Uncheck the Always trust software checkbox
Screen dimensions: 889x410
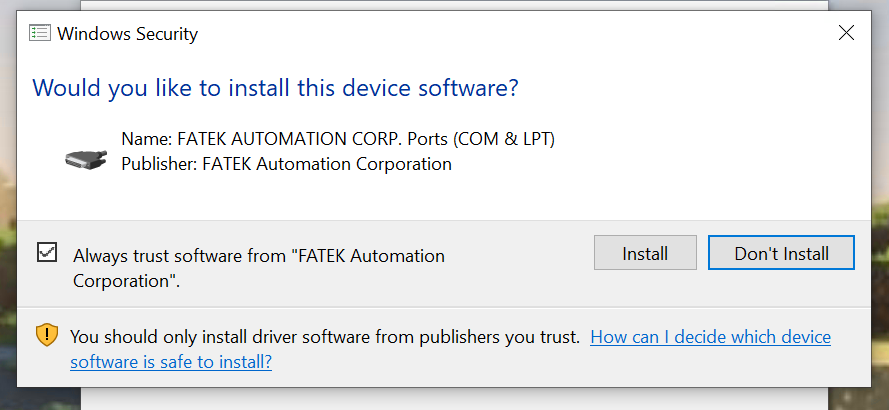pyautogui.click(x=47, y=252)
